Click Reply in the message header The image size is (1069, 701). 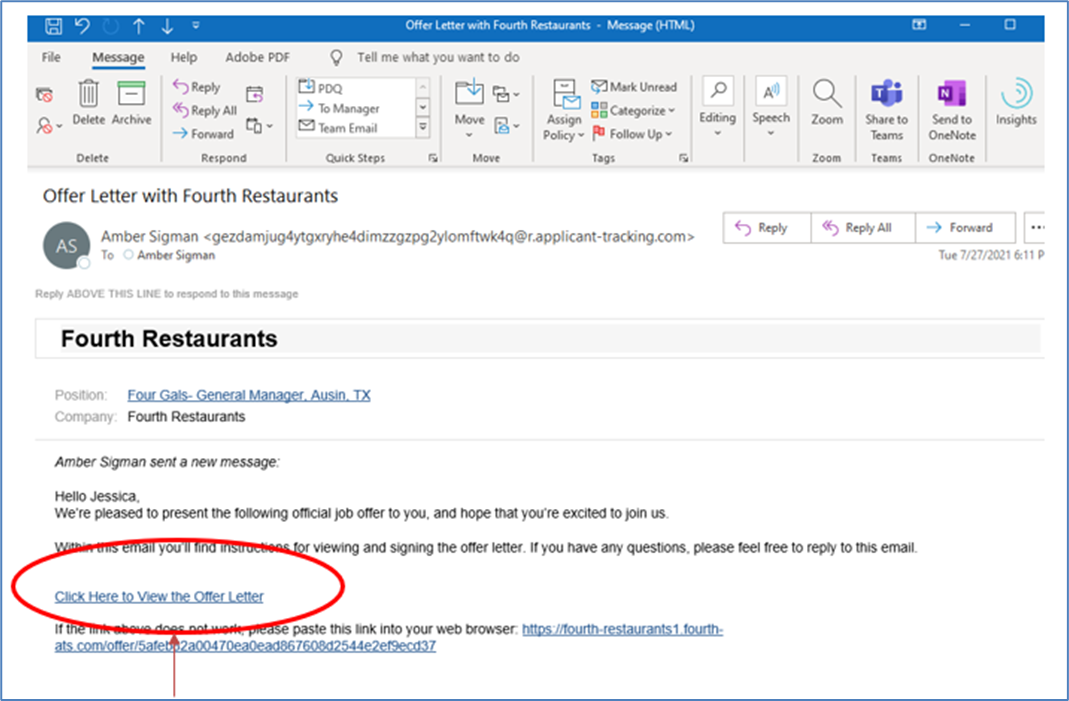point(766,228)
